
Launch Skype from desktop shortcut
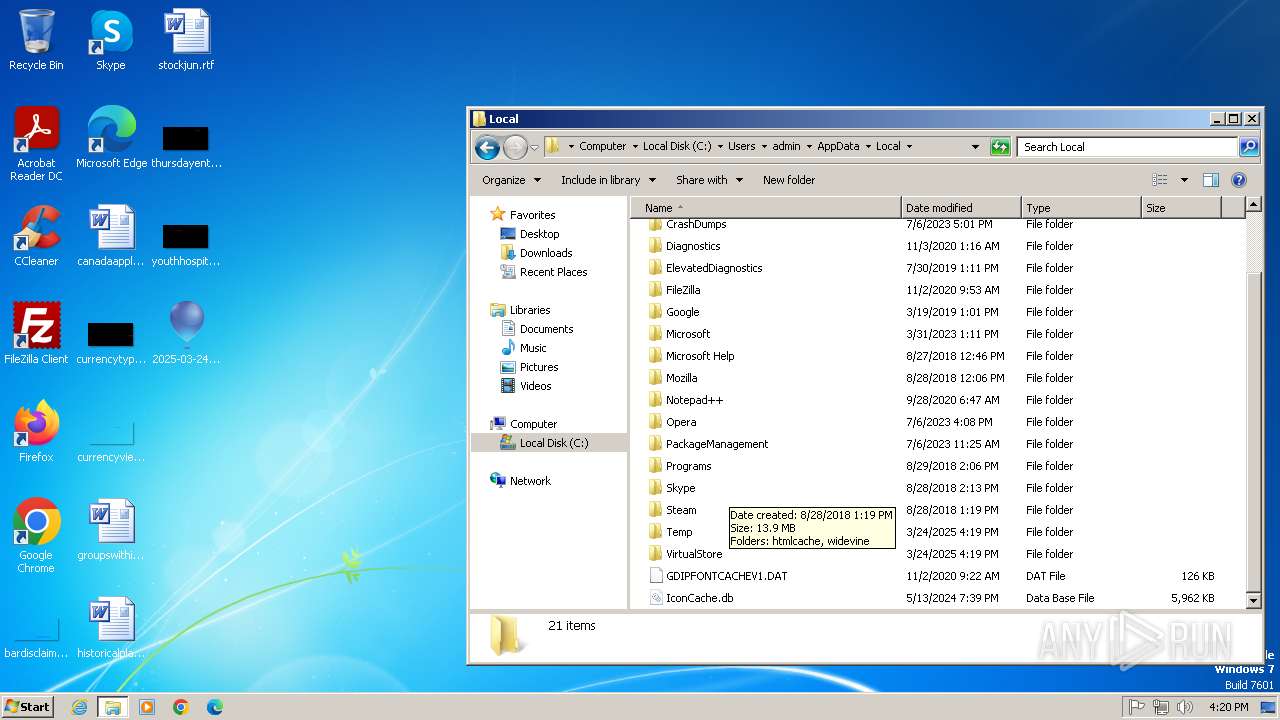pyautogui.click(x=110, y=40)
